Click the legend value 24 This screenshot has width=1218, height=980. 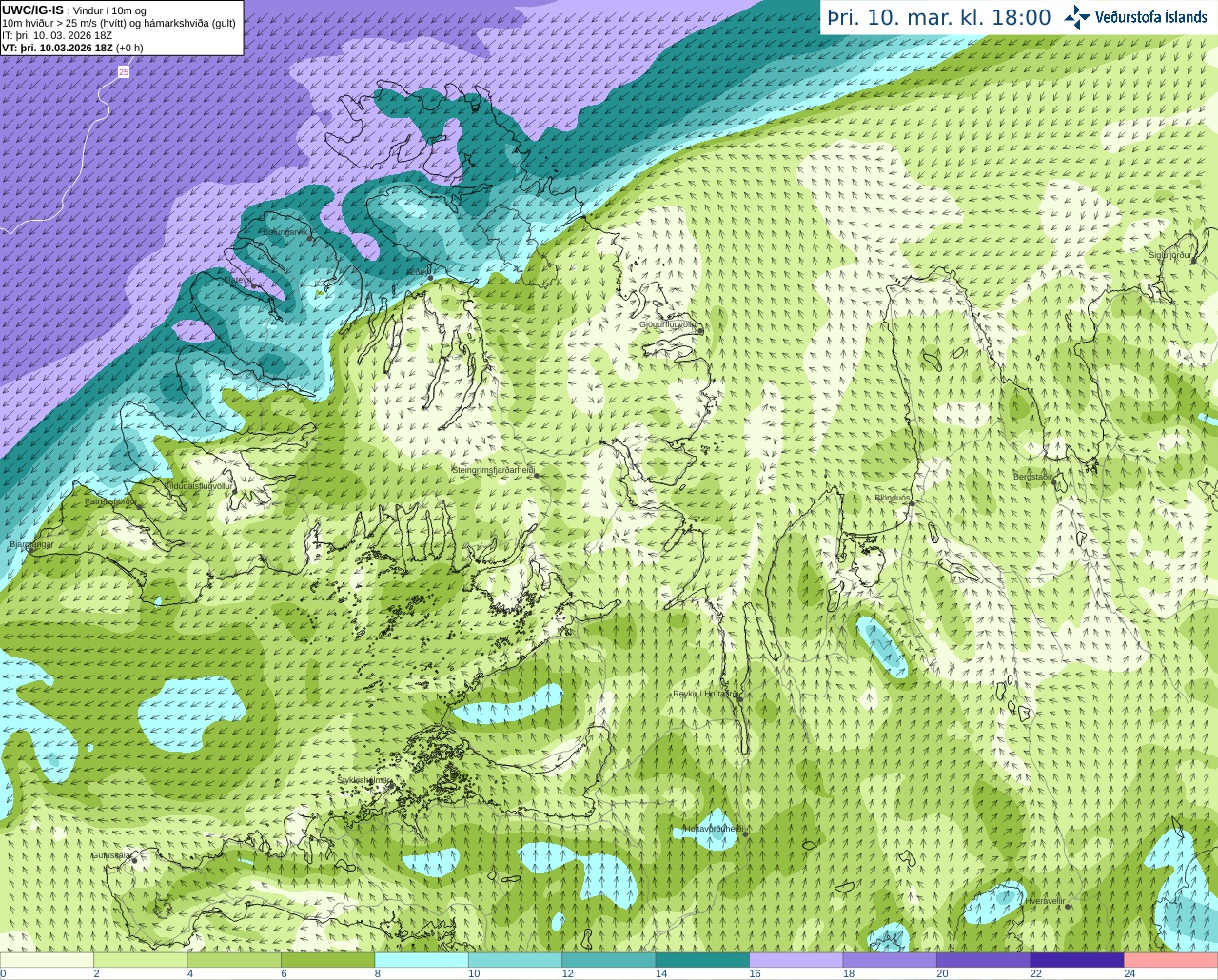point(1130,973)
